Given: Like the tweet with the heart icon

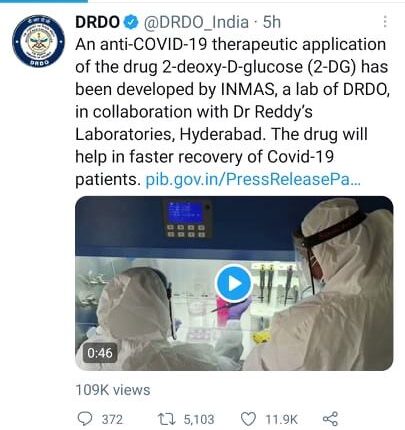Looking at the screenshot, I should 248,419.
